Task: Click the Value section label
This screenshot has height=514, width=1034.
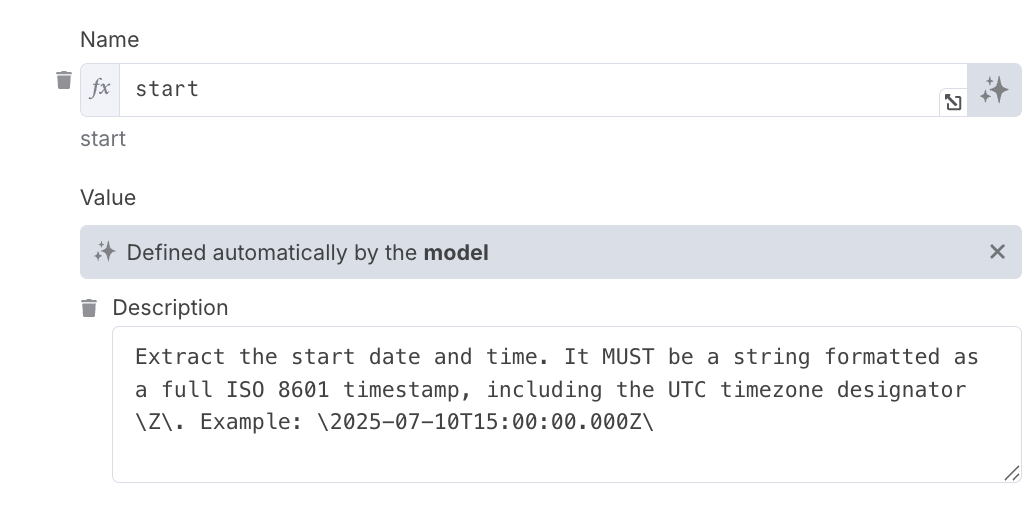Action: 108,198
